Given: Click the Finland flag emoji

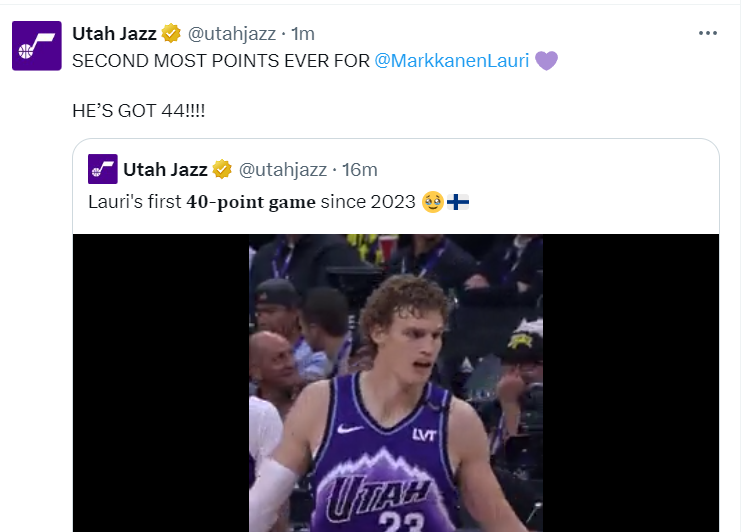Looking at the screenshot, I should (x=458, y=202).
